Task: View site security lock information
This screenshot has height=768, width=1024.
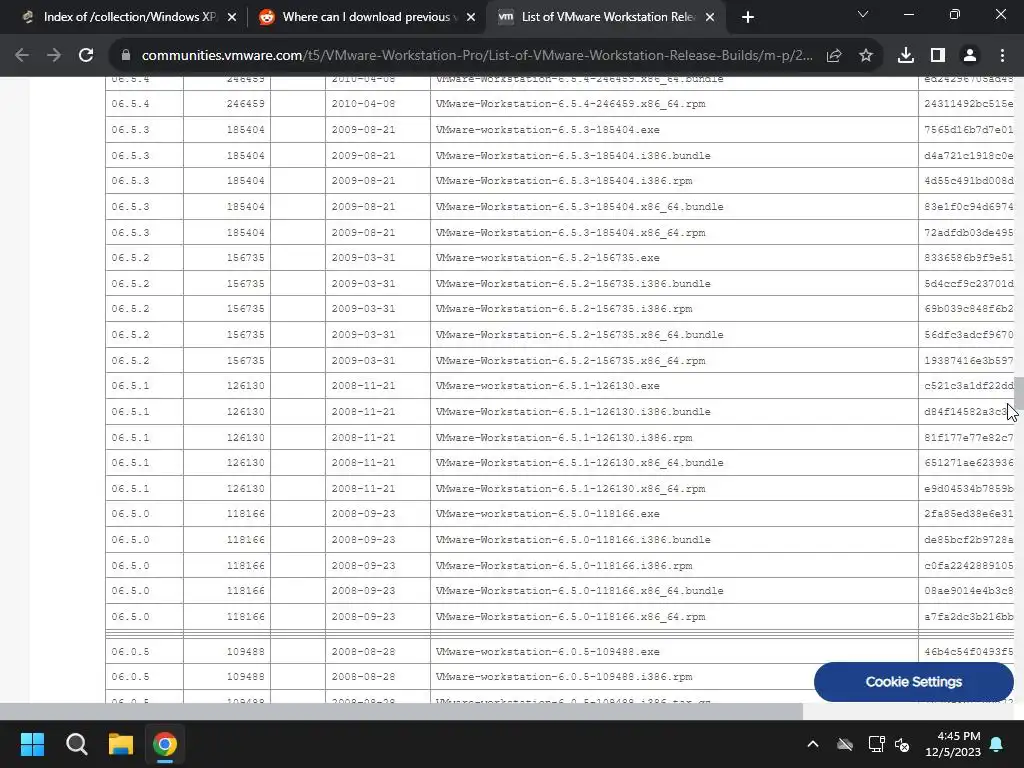Action: click(126, 56)
